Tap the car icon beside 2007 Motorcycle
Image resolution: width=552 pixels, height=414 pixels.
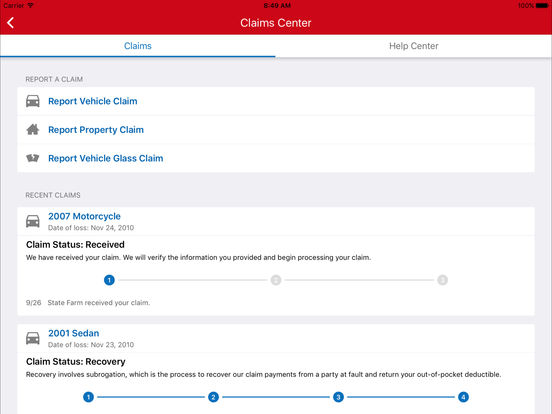[33, 221]
